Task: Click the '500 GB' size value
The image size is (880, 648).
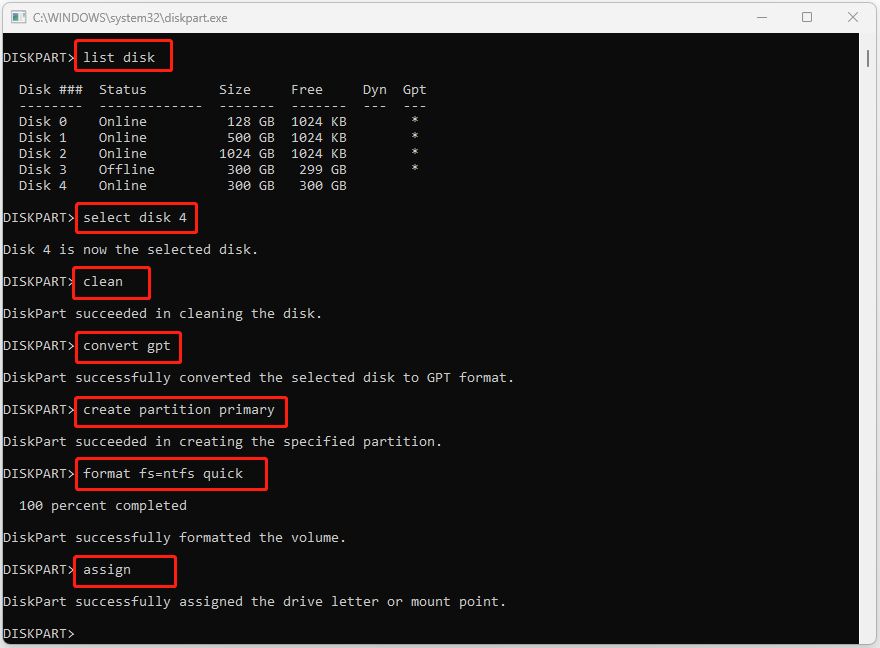Action: [x=251, y=137]
